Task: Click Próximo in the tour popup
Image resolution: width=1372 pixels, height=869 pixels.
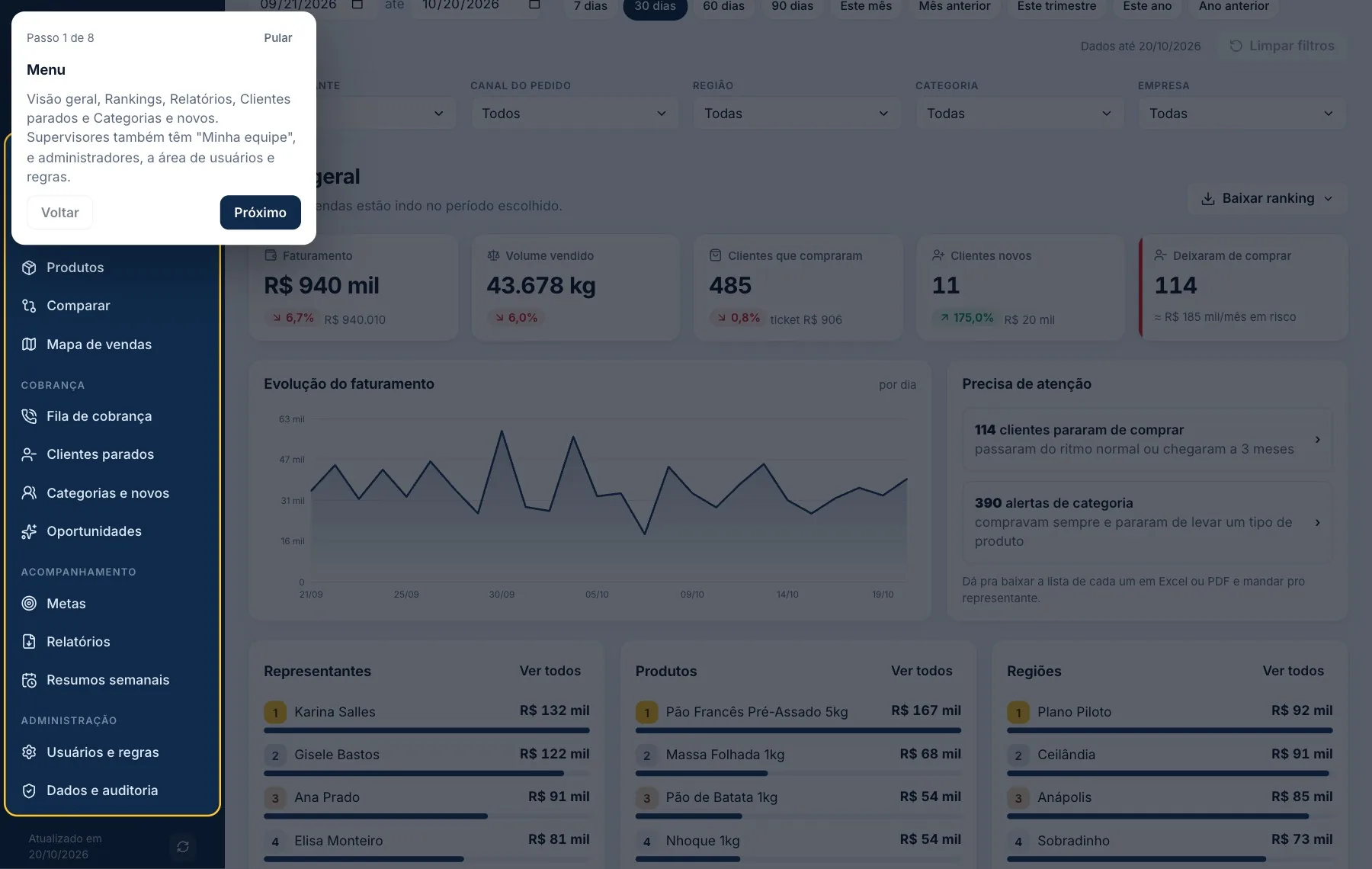Action: click(x=260, y=213)
